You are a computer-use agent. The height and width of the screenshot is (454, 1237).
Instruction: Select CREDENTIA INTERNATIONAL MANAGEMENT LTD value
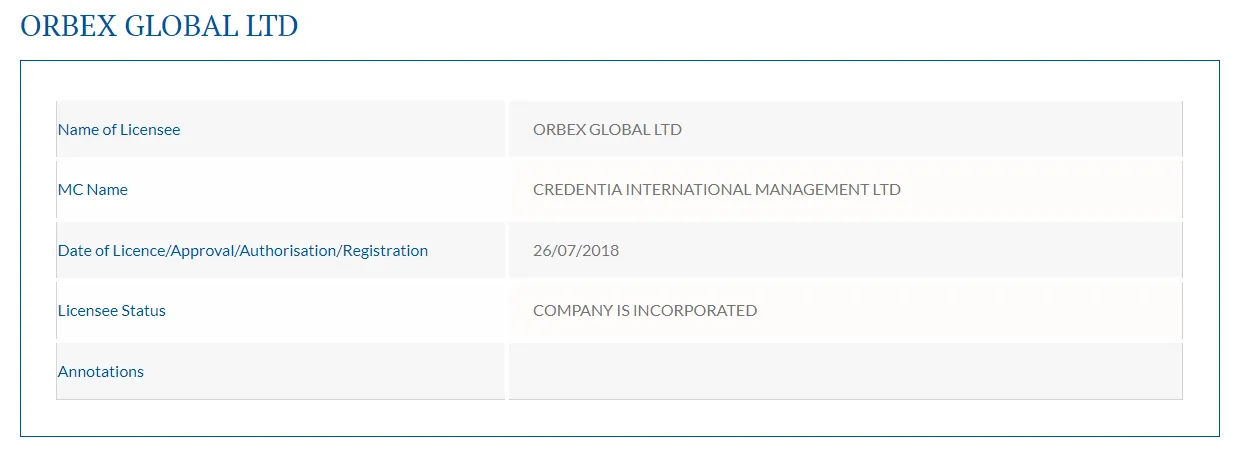click(x=716, y=190)
